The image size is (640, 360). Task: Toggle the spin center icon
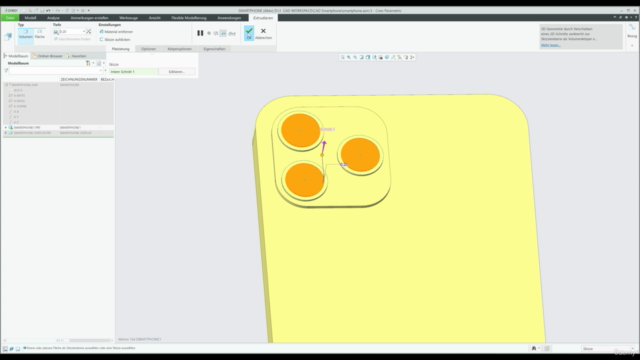[406, 58]
